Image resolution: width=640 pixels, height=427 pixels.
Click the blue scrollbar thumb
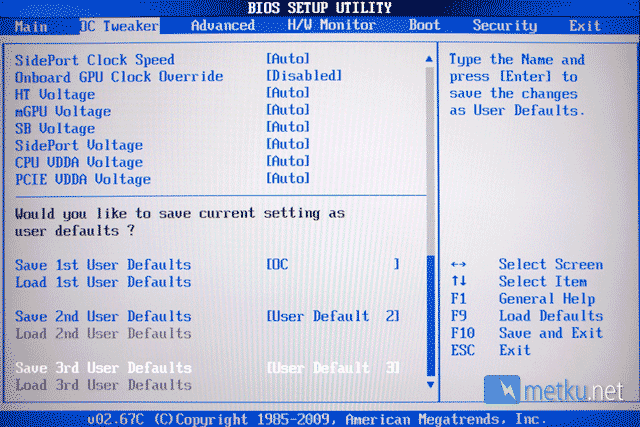click(x=431, y=315)
